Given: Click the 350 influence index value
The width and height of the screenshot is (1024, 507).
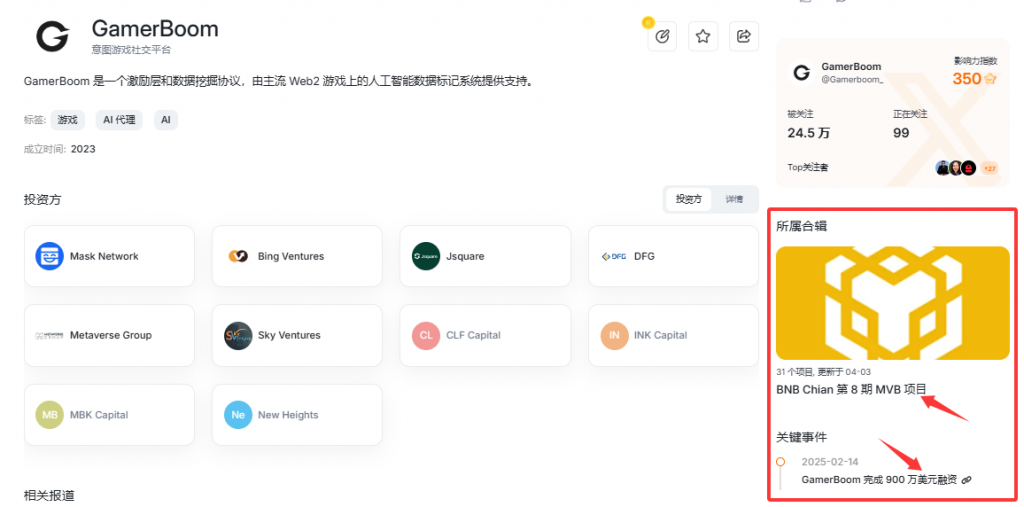Looking at the screenshot, I should (x=967, y=79).
